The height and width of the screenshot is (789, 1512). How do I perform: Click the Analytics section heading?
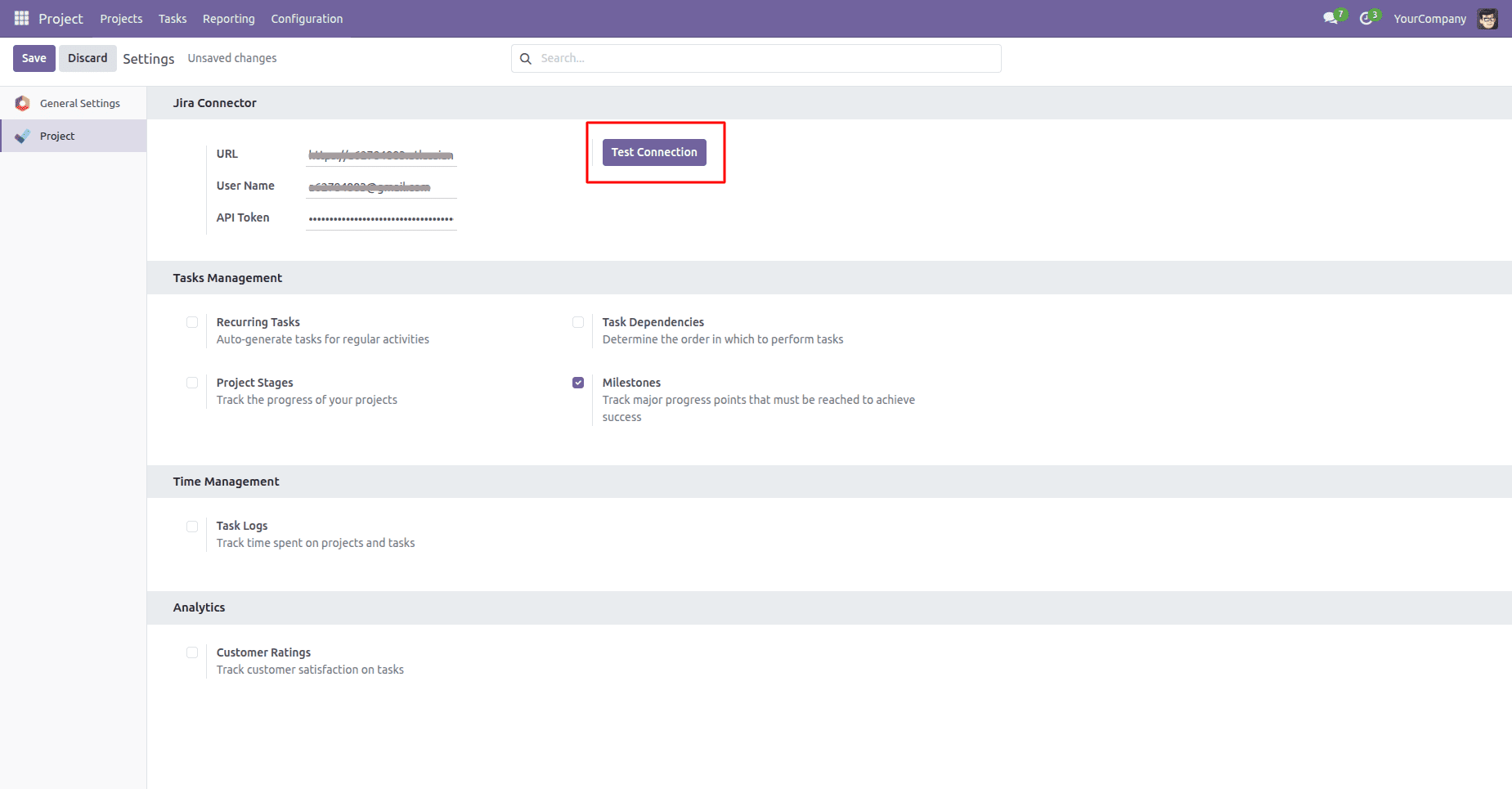[x=199, y=607]
